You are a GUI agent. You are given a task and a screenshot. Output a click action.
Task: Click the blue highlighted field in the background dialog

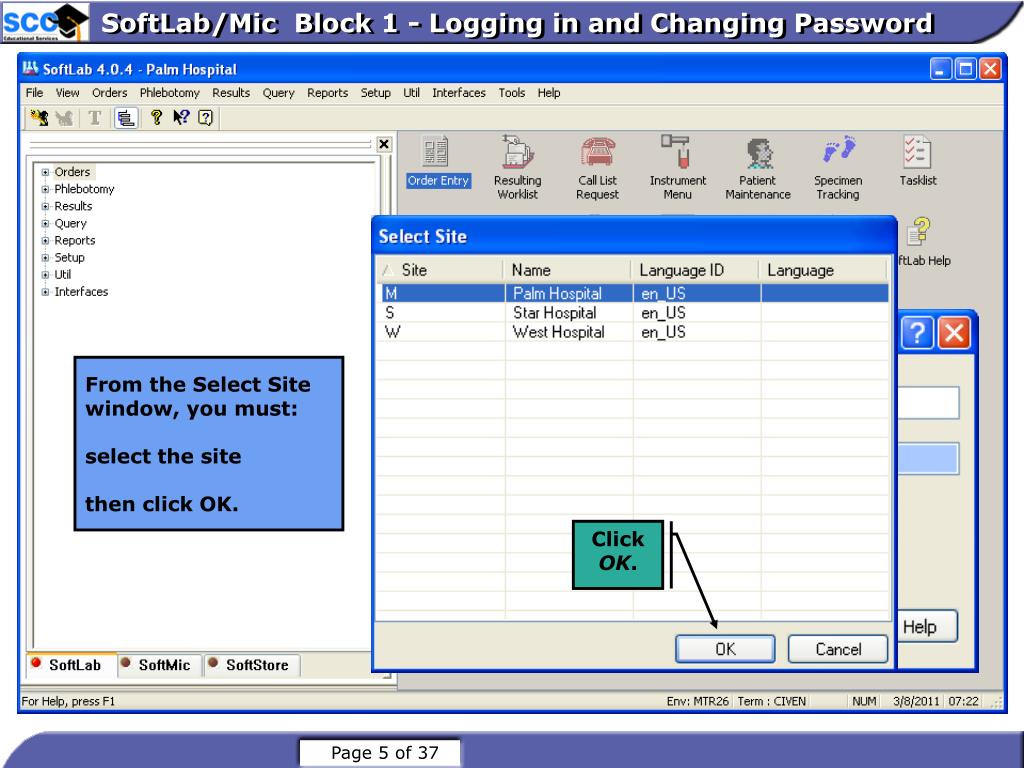[929, 458]
